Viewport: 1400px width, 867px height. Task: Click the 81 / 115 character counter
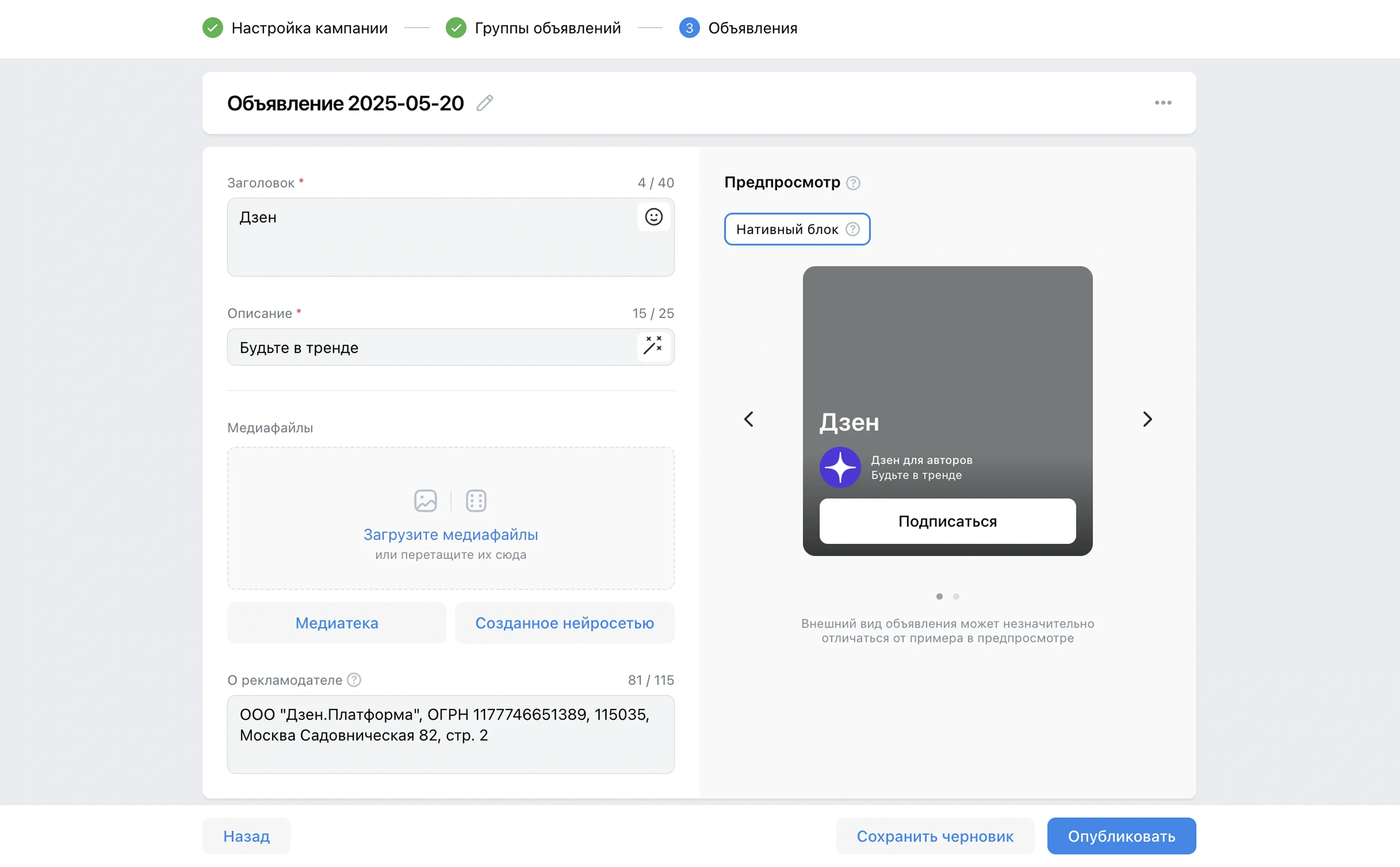[650, 680]
